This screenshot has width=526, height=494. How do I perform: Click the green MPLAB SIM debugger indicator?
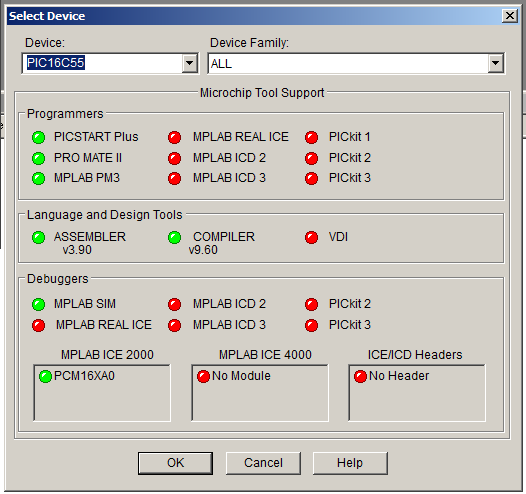39,304
